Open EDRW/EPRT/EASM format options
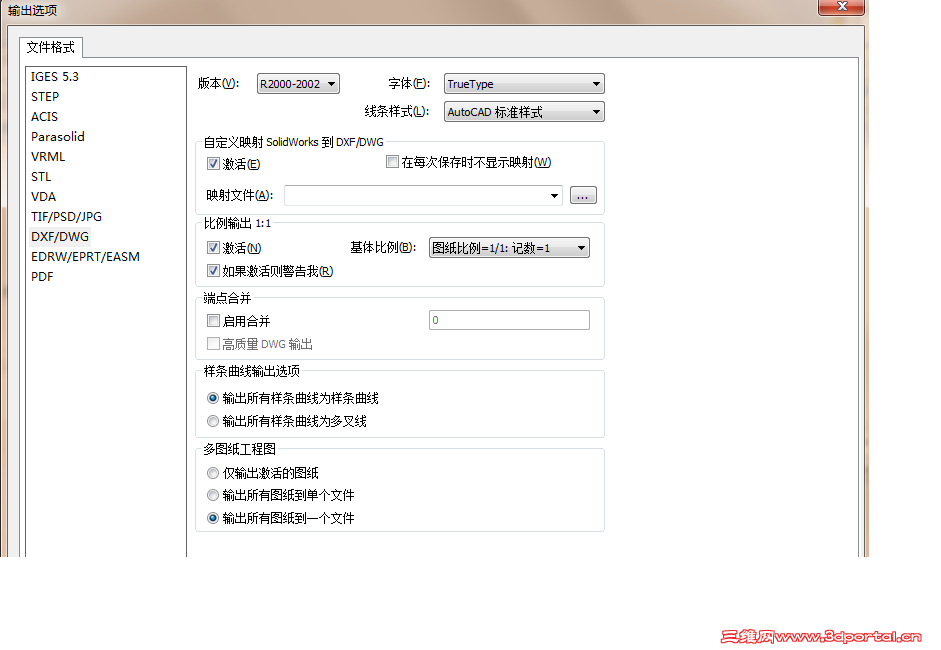The image size is (941, 650). tap(85, 257)
